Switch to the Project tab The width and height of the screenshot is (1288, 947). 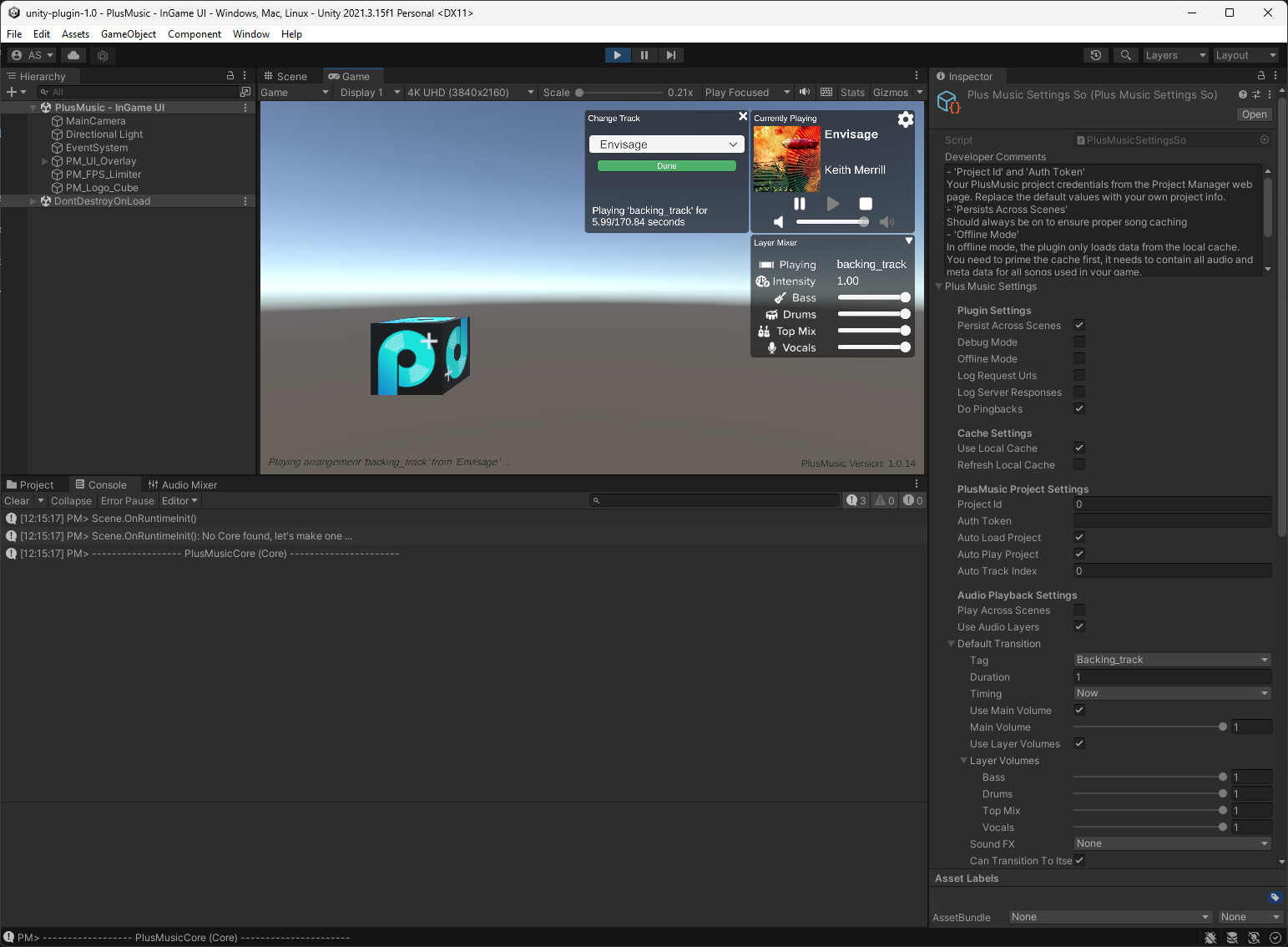point(30,484)
